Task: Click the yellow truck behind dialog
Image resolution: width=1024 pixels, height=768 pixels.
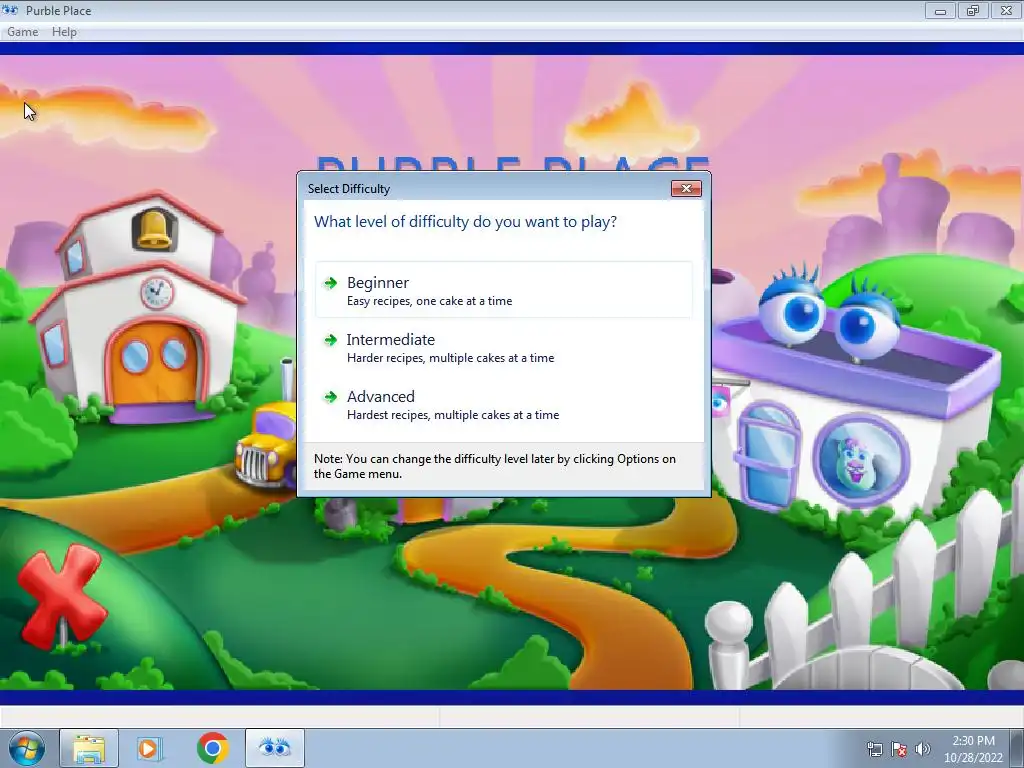Action: [268, 445]
